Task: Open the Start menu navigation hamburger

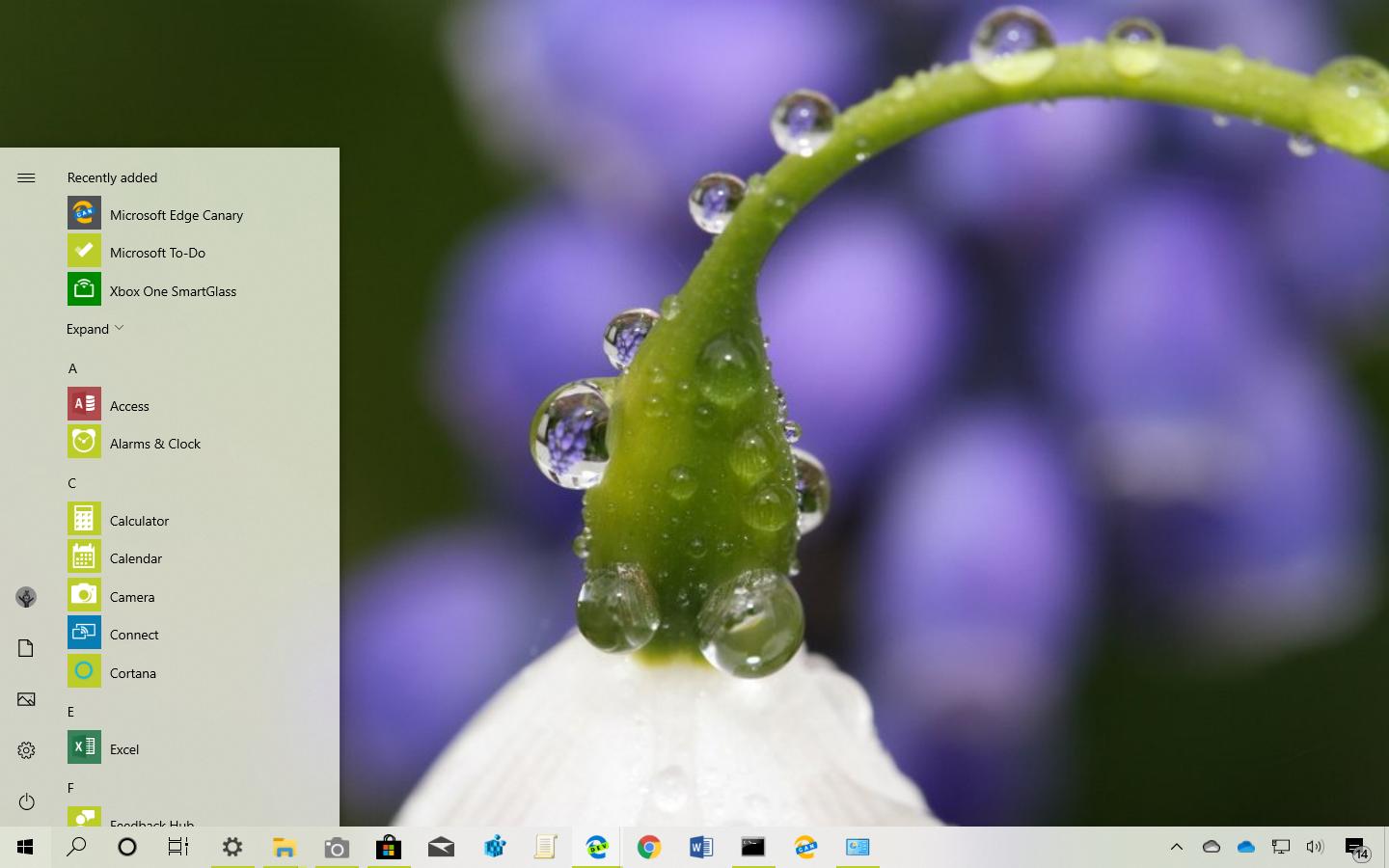Action: (x=26, y=177)
